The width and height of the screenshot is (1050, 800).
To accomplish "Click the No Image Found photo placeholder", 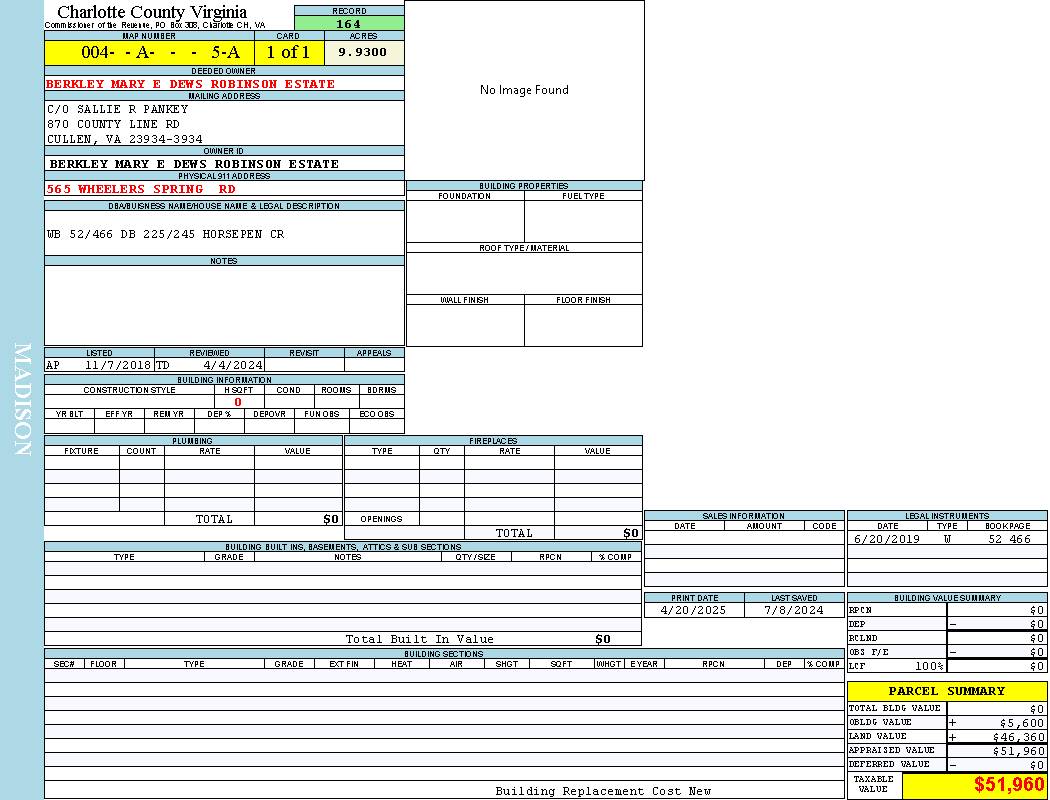I will pos(524,90).
